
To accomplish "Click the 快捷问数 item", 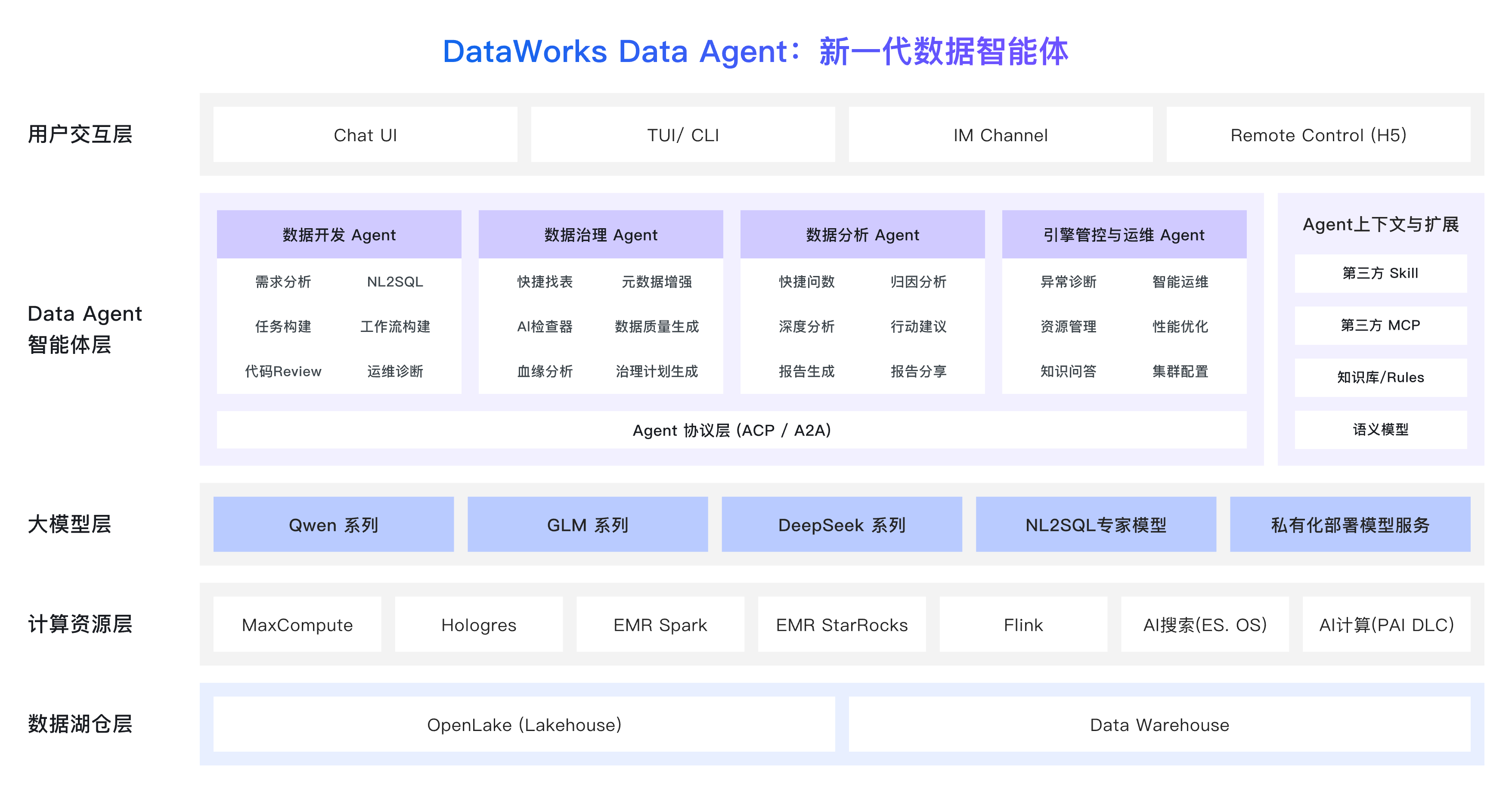I will point(806,282).
